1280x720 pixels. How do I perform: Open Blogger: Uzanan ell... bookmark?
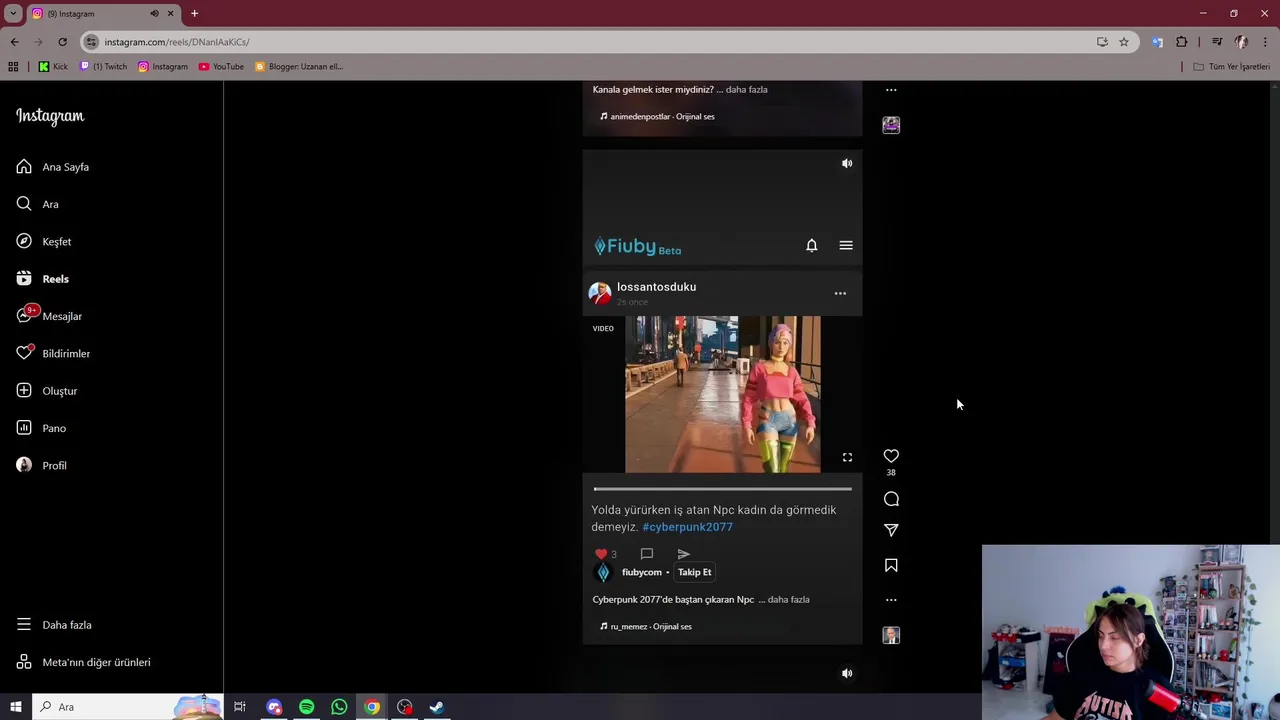(299, 66)
